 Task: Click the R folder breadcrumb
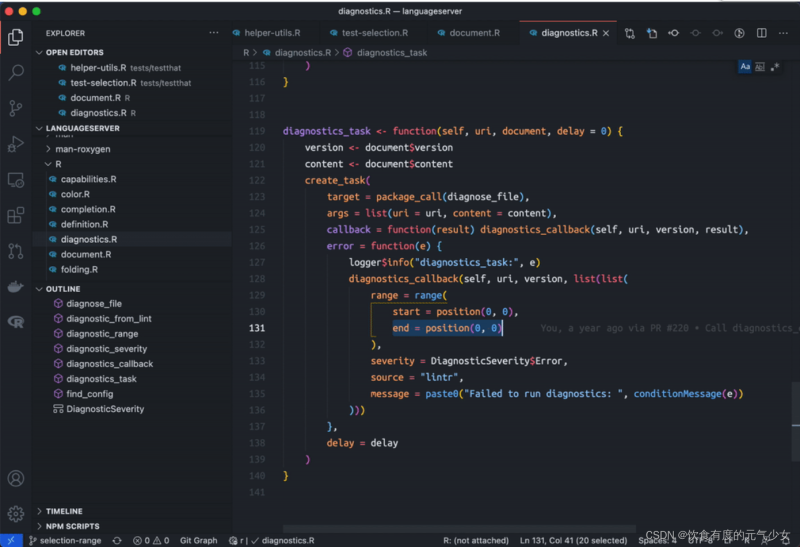click(246, 53)
